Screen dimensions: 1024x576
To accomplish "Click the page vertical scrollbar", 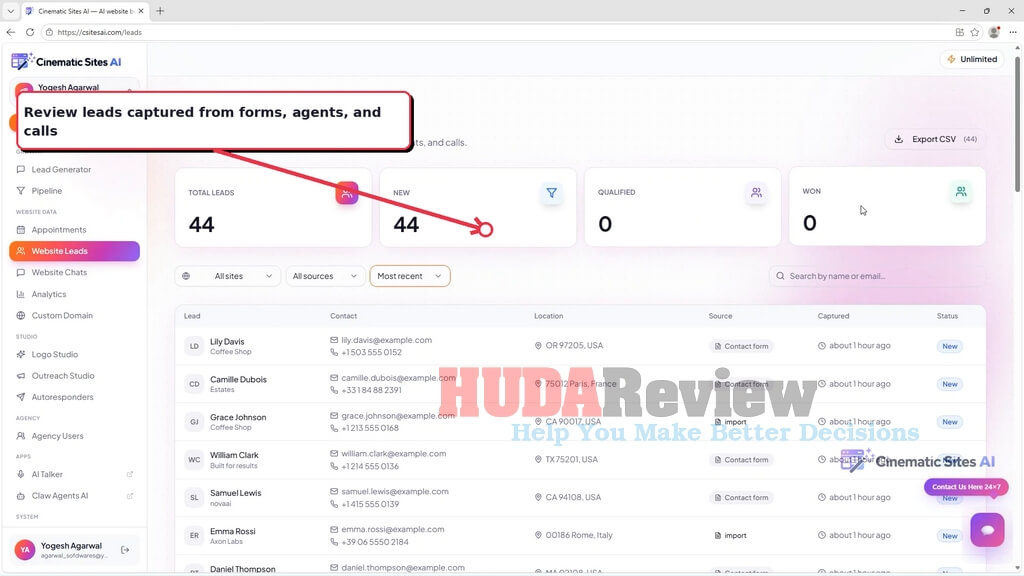I will point(1017,124).
